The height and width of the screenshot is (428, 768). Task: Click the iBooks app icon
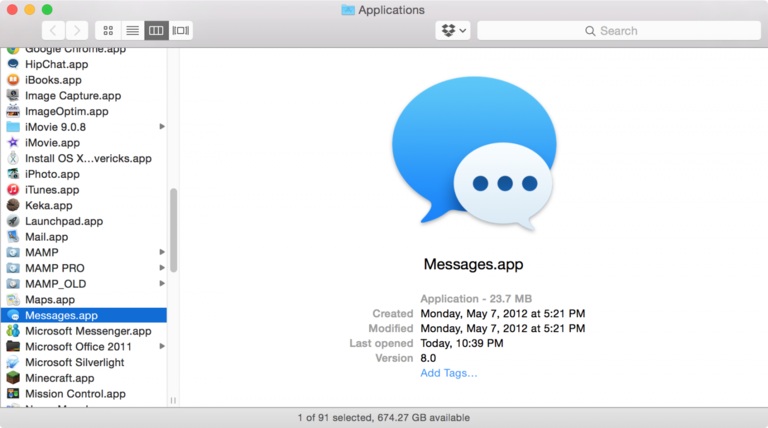(x=13, y=80)
